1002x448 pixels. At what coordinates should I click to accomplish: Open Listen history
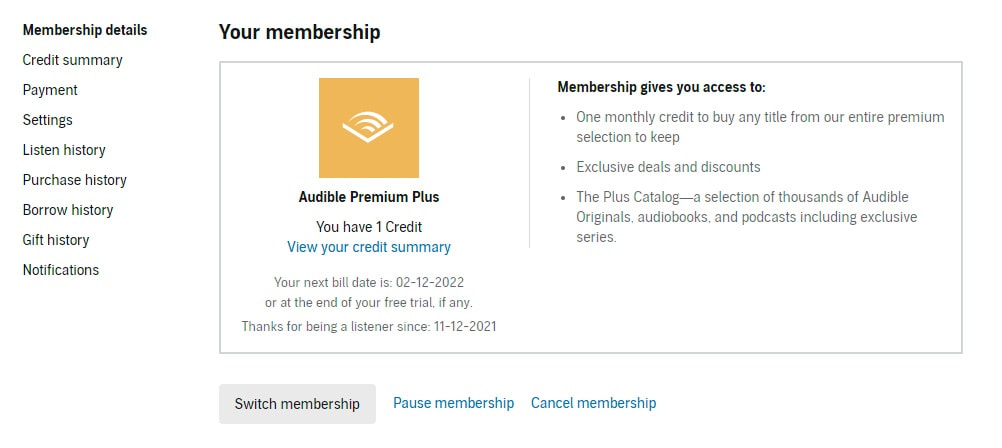pos(64,150)
